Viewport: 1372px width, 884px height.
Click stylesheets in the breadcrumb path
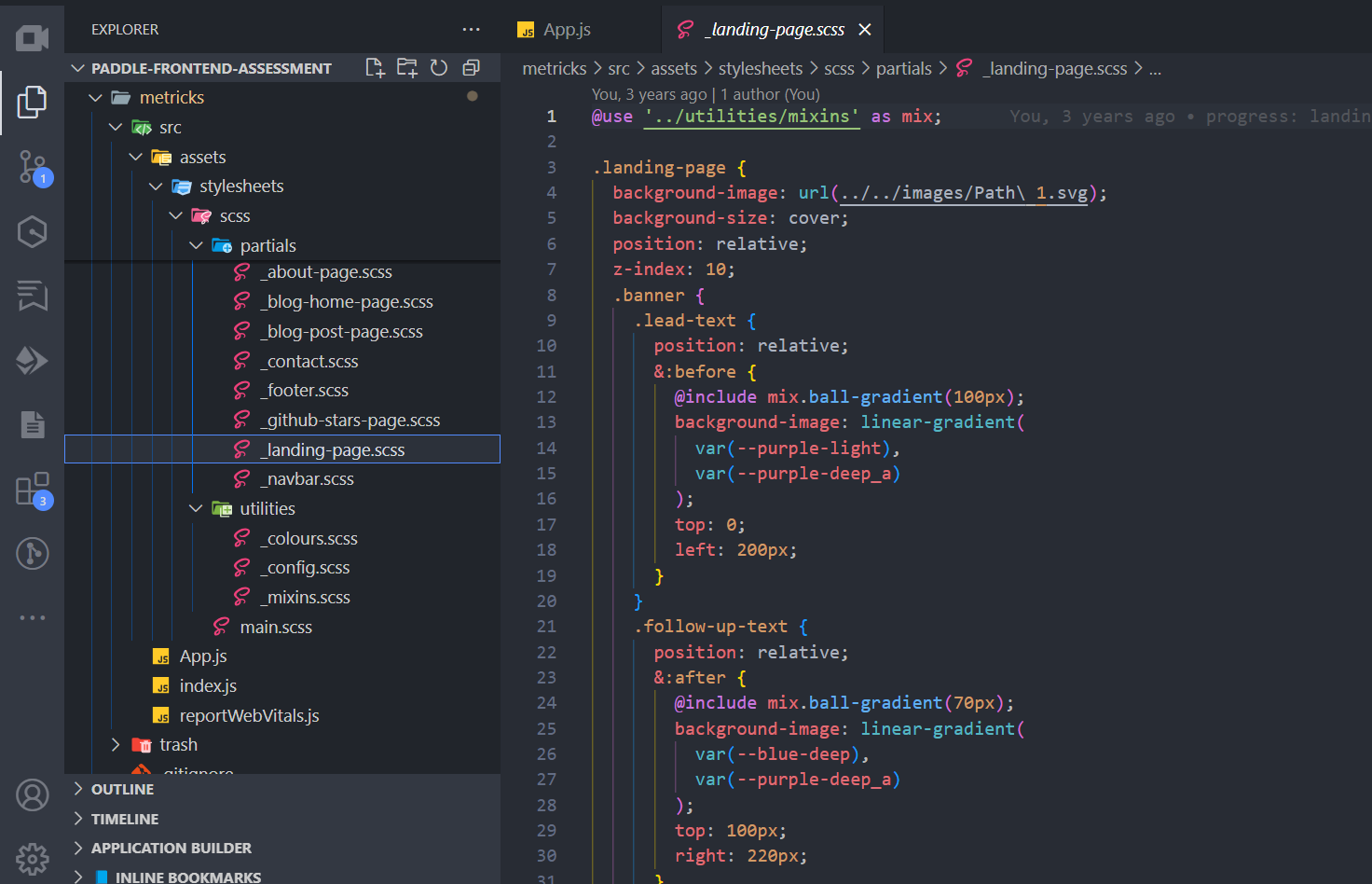(x=760, y=69)
